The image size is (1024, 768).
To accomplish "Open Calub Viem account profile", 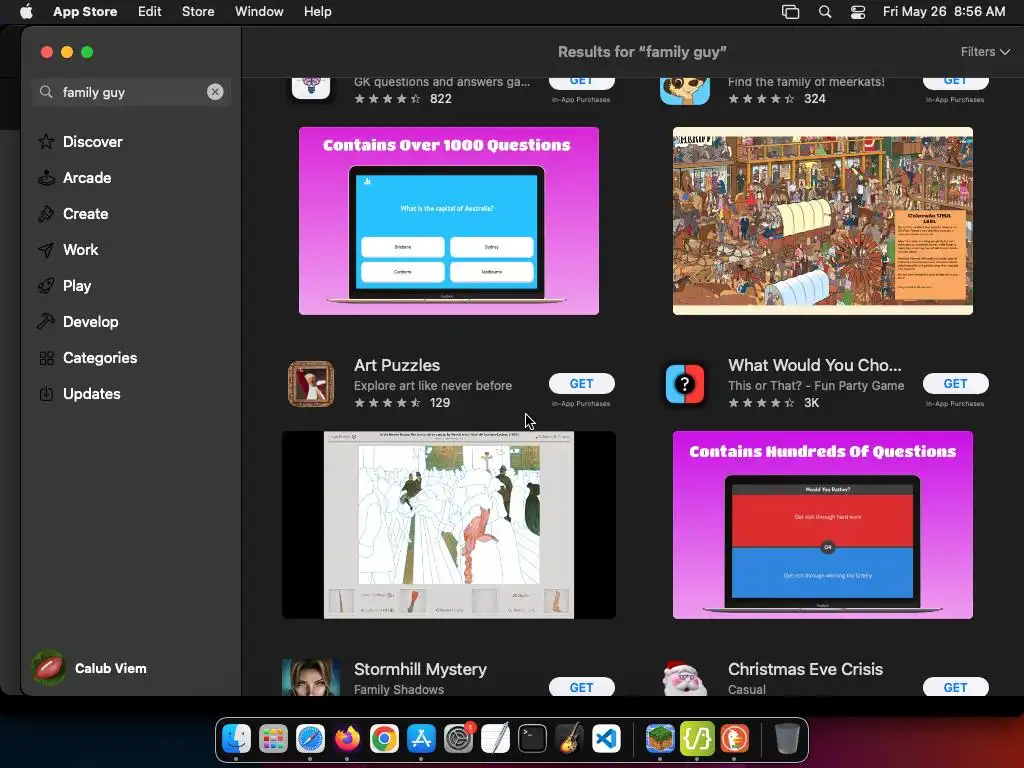I will point(89,668).
